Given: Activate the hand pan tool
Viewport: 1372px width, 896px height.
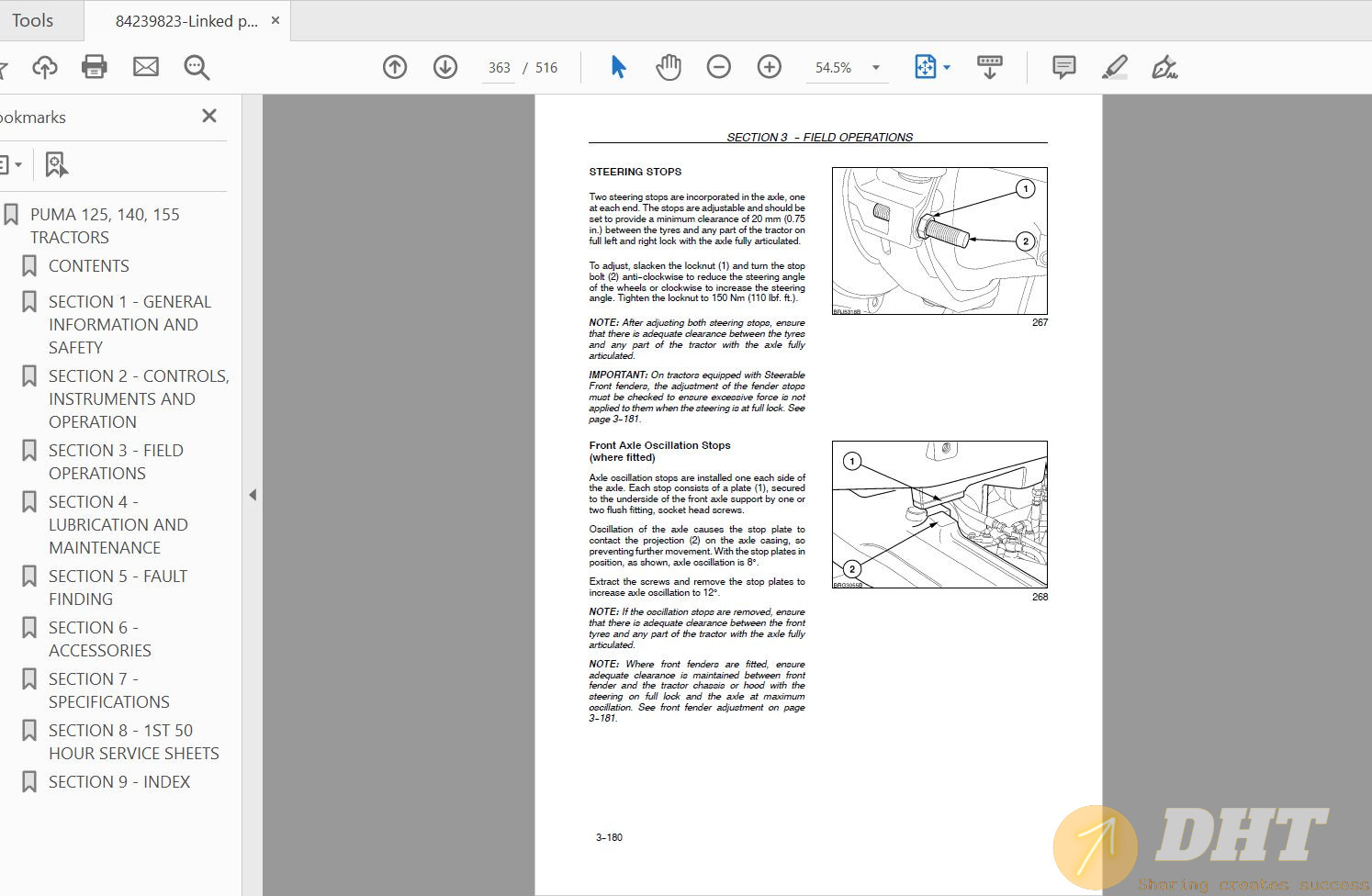Looking at the screenshot, I should click(669, 67).
